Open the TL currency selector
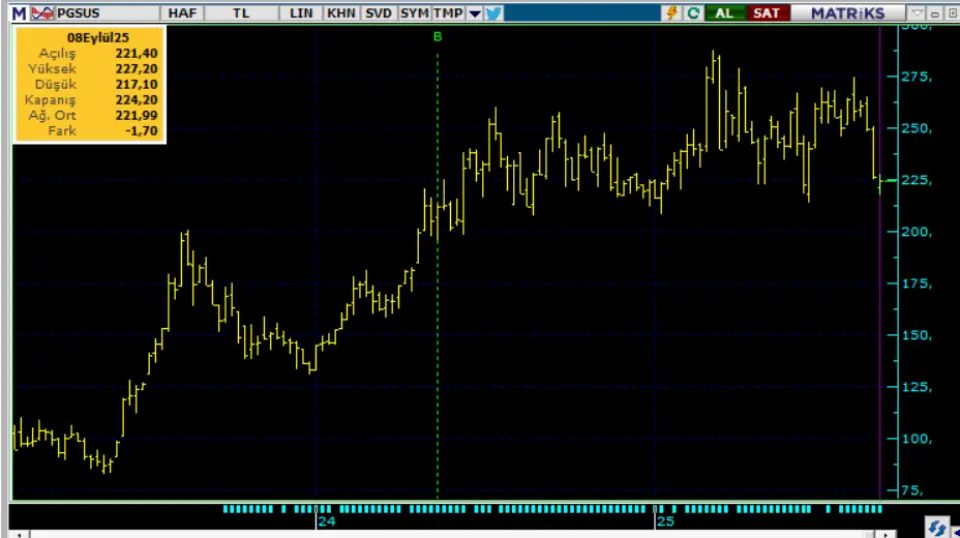 pyautogui.click(x=241, y=13)
